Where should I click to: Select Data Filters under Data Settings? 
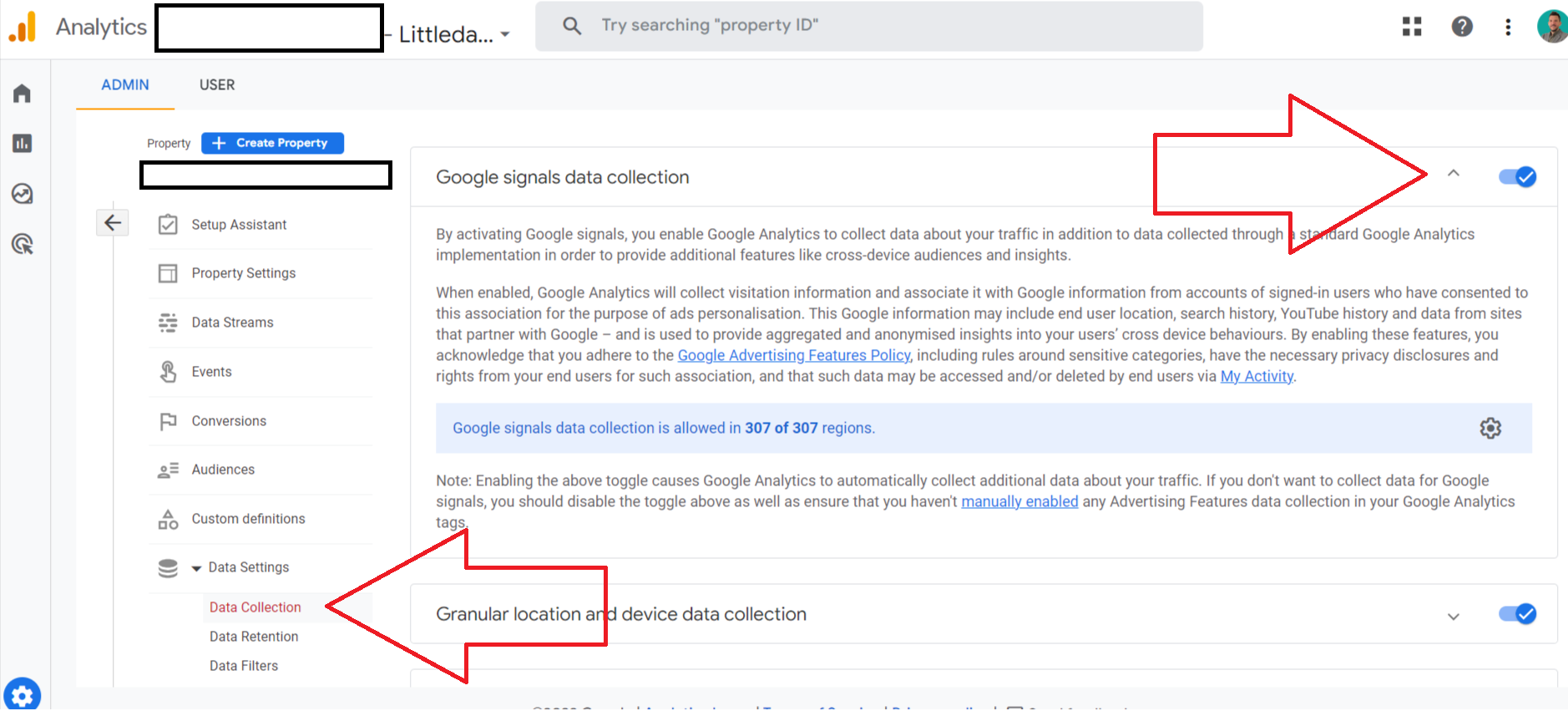point(244,666)
